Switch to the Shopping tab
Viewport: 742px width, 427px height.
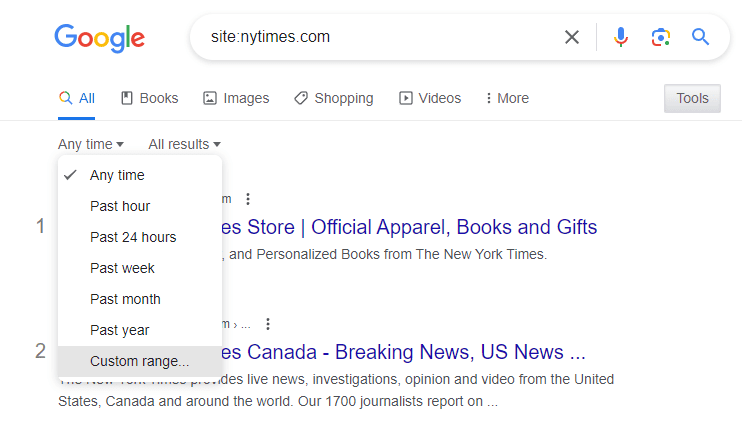pos(334,98)
